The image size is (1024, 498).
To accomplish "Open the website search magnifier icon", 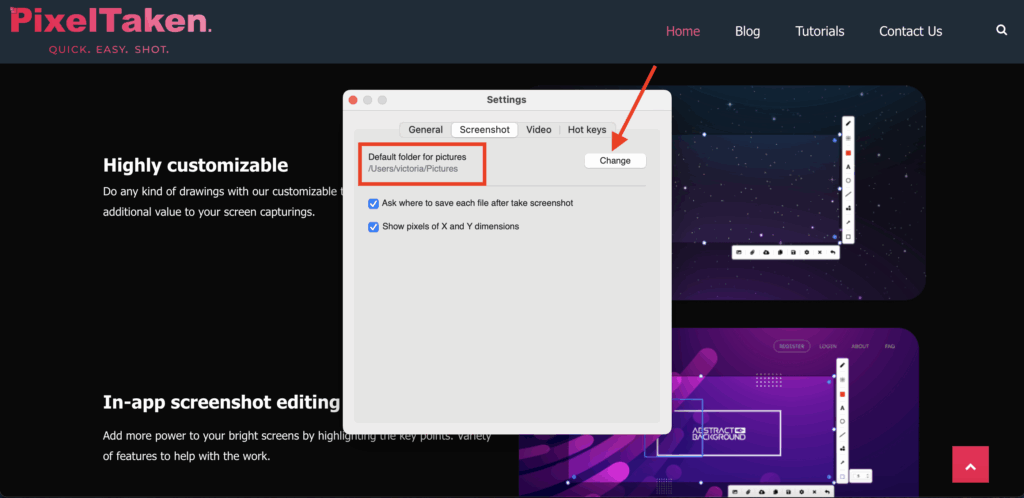I will click(1001, 30).
